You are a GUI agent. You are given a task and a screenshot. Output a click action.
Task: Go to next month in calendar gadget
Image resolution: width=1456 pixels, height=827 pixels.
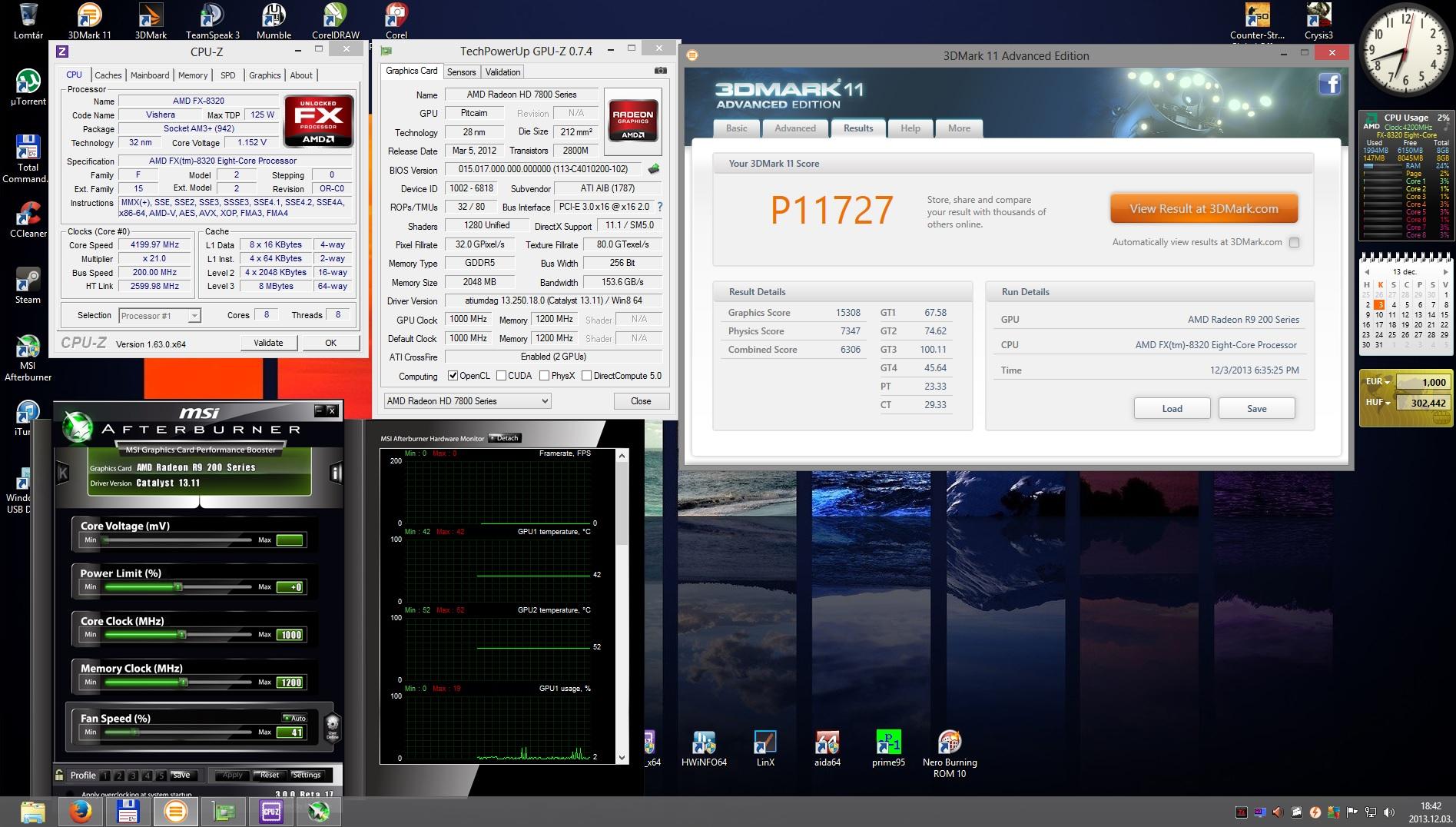[1445, 272]
